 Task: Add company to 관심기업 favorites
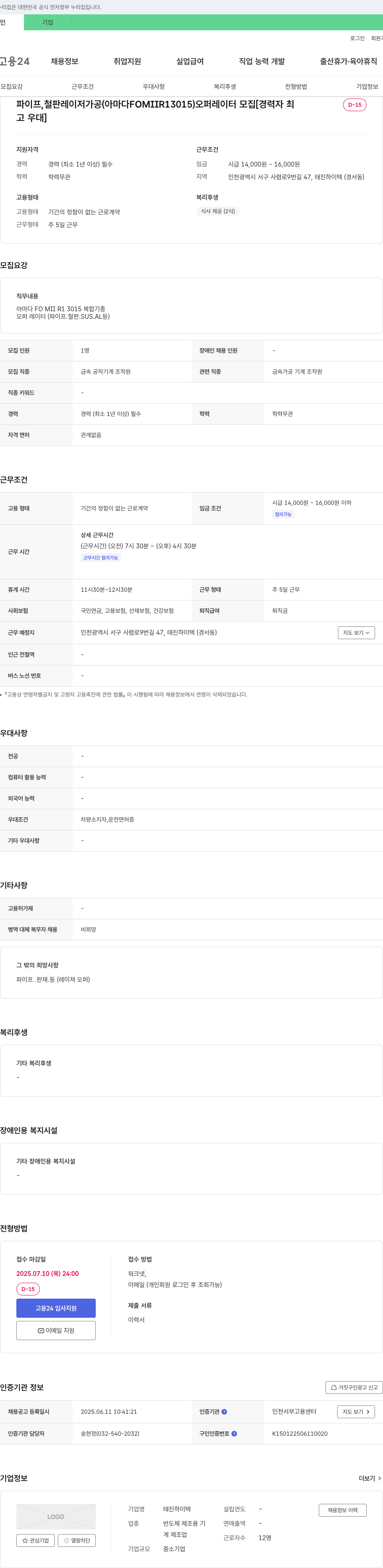36,1540
